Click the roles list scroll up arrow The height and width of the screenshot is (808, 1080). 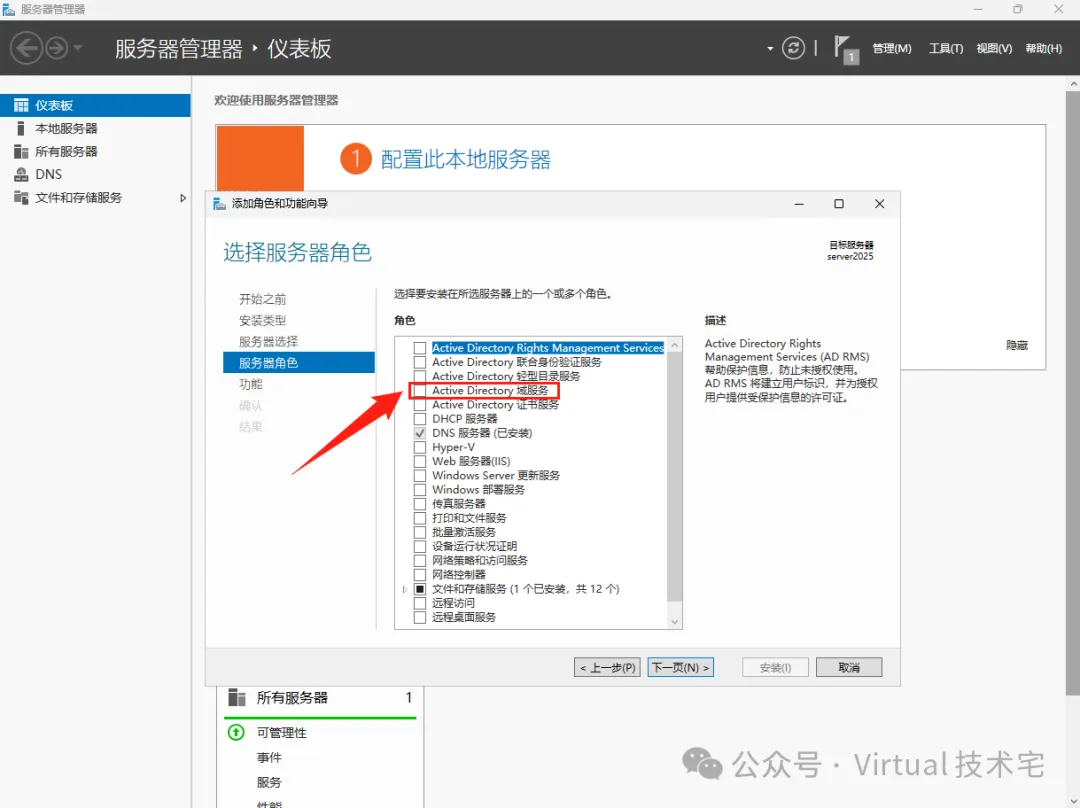(x=674, y=345)
